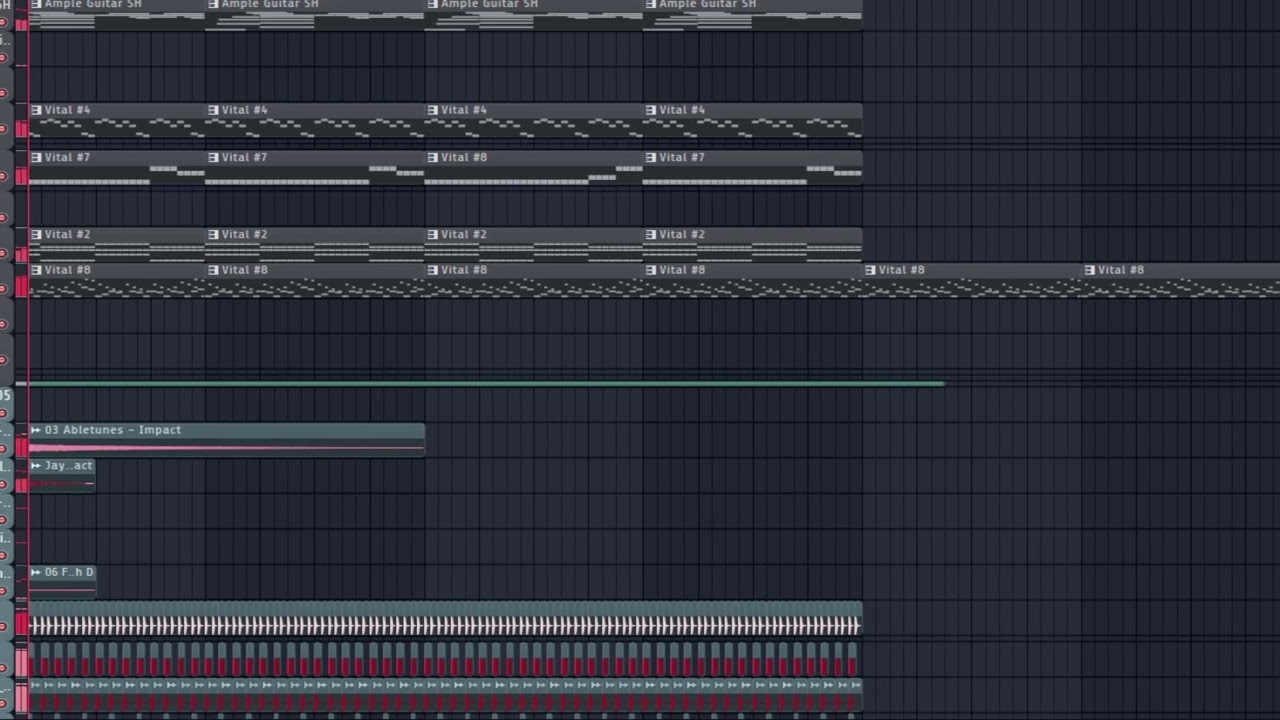1280x720 pixels.
Task: Open the fourth Ample Guitar SH clip icon menu
Action: [651, 4]
